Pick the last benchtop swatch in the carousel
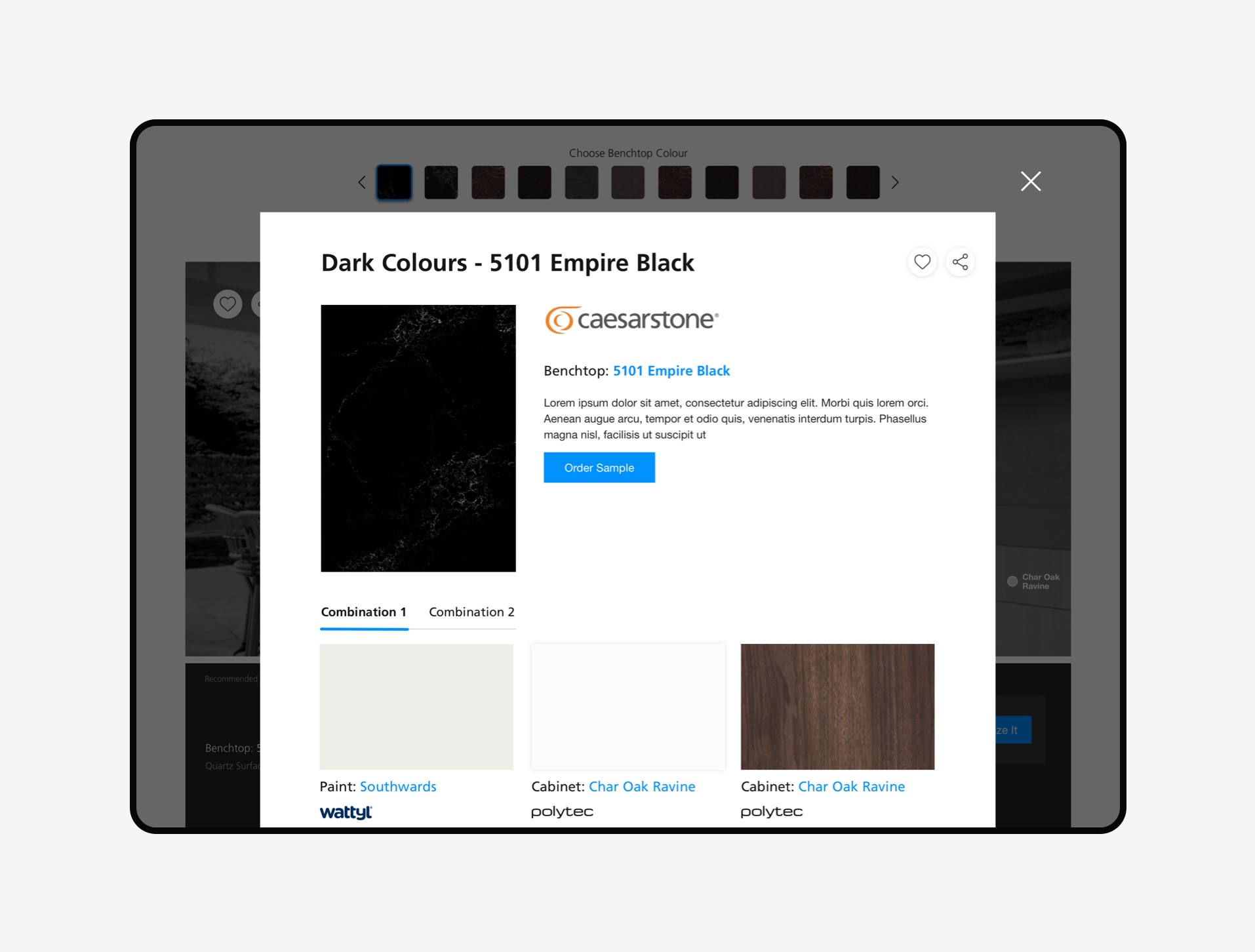 tap(862, 182)
